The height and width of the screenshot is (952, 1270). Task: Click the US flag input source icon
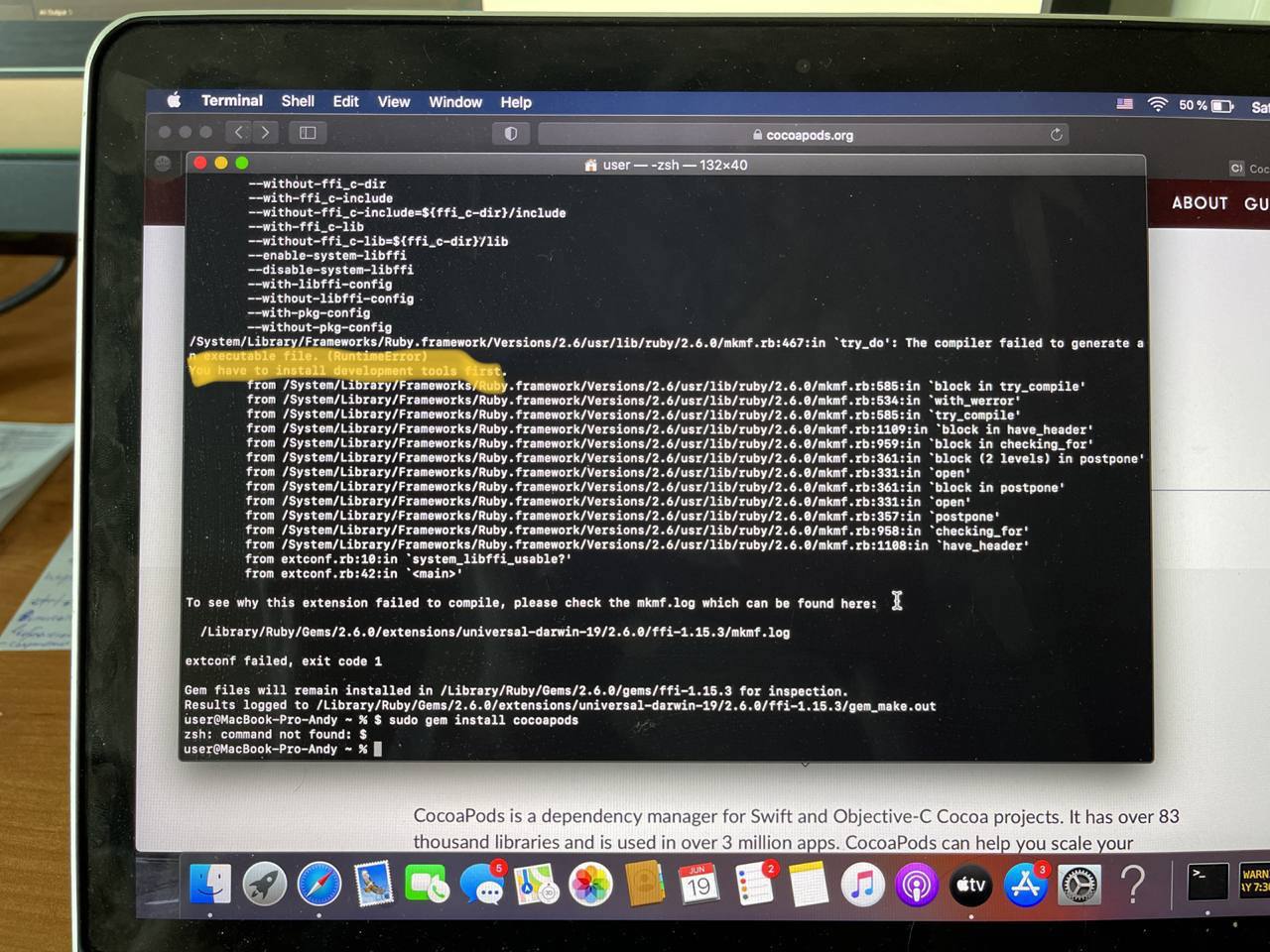[x=1125, y=103]
